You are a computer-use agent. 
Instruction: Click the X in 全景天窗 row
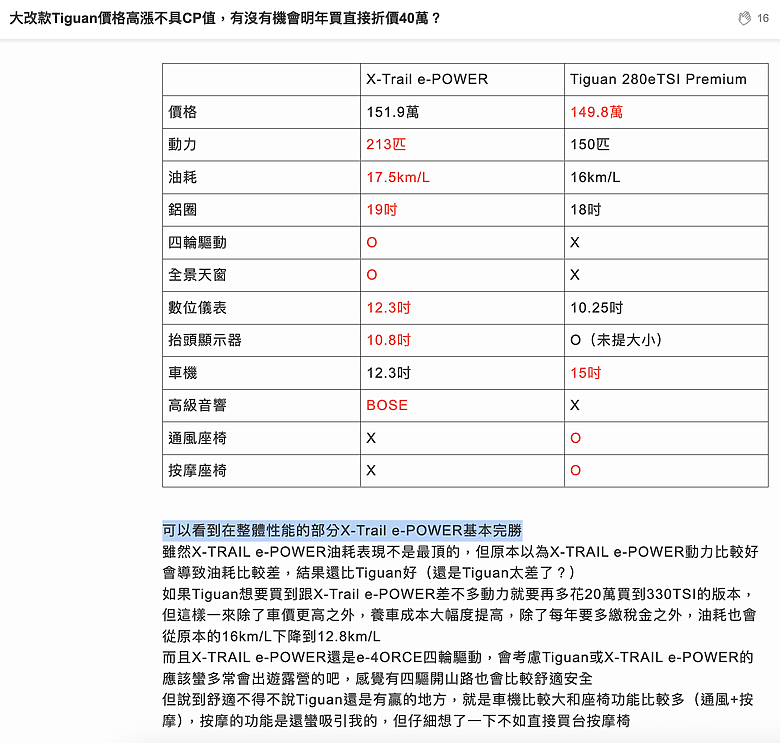[x=575, y=275]
